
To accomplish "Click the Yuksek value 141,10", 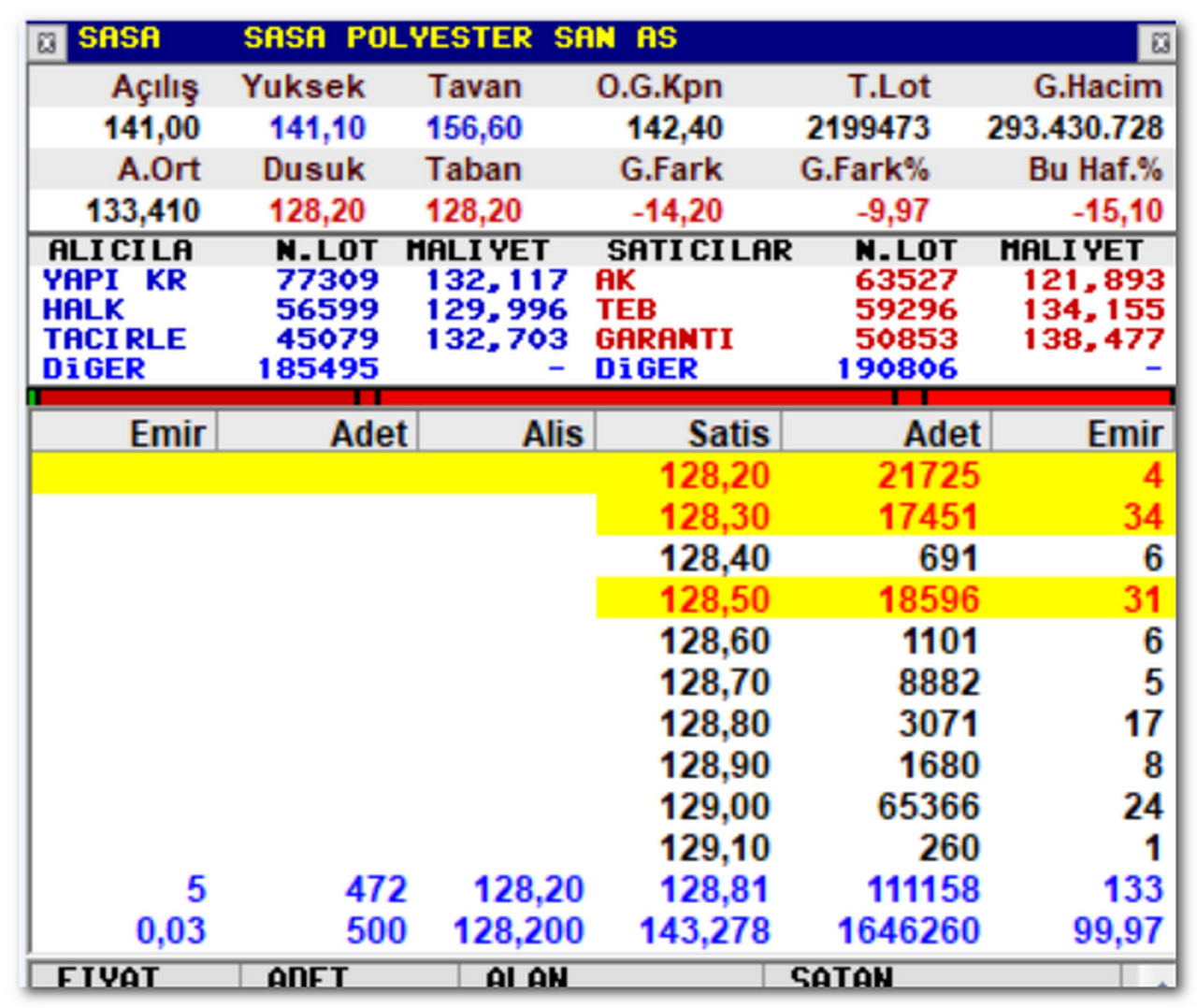I will pyautogui.click(x=318, y=128).
